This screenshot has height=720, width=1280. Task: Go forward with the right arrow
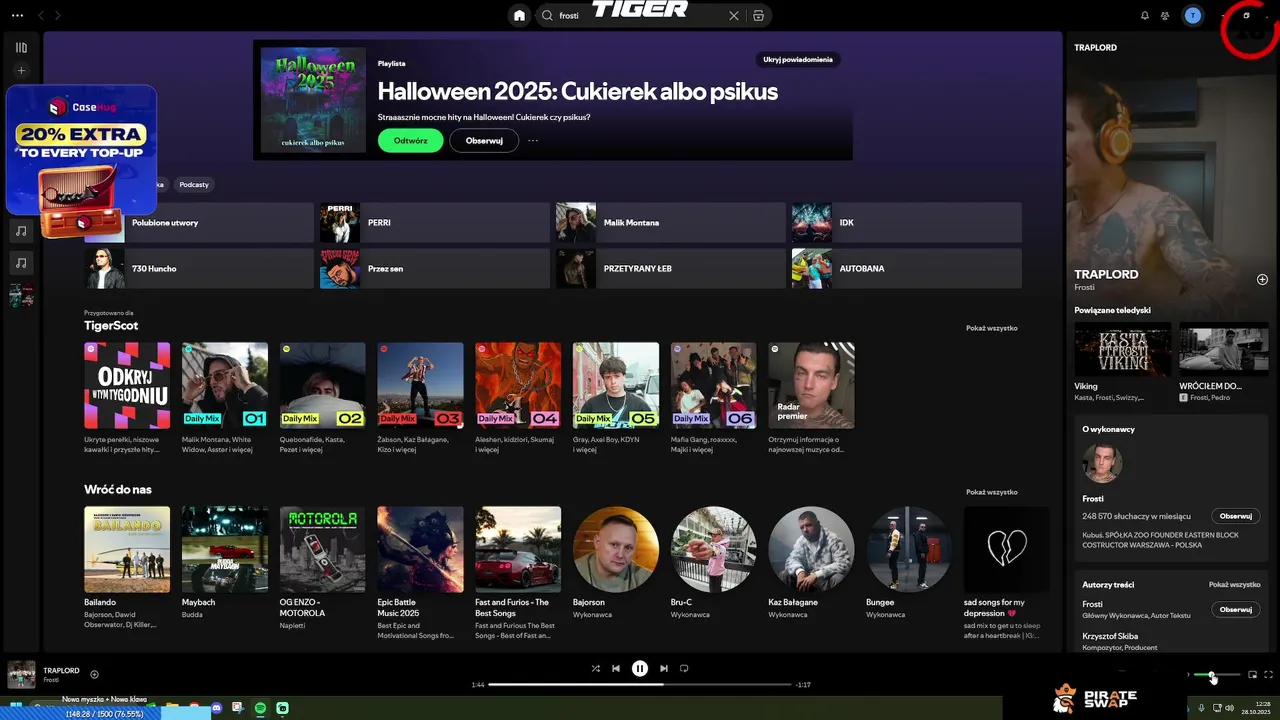click(58, 16)
